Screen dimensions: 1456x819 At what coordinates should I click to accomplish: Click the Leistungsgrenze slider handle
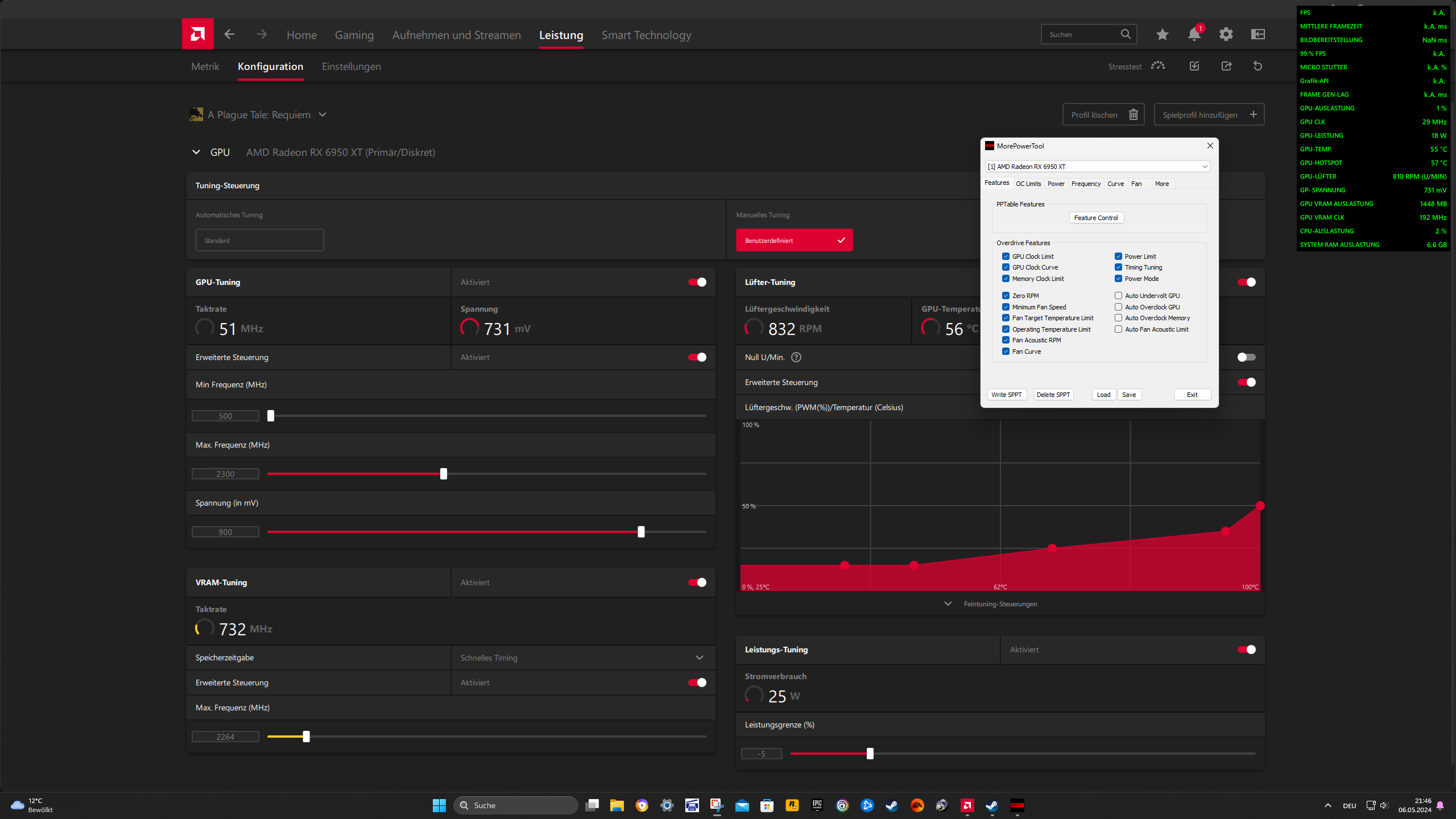870,754
